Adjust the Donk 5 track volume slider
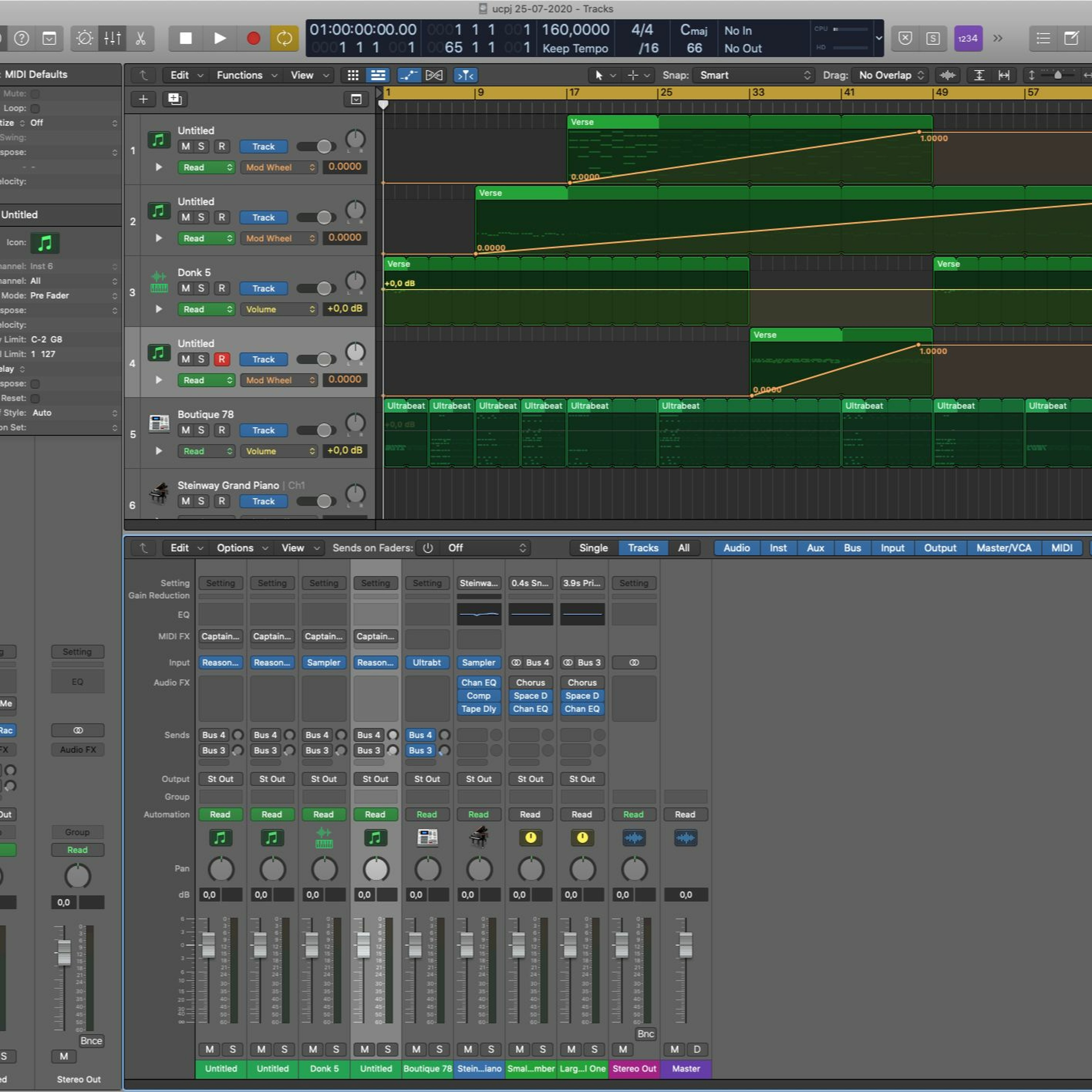Screen dimensions: 1092x1092 click(x=317, y=288)
